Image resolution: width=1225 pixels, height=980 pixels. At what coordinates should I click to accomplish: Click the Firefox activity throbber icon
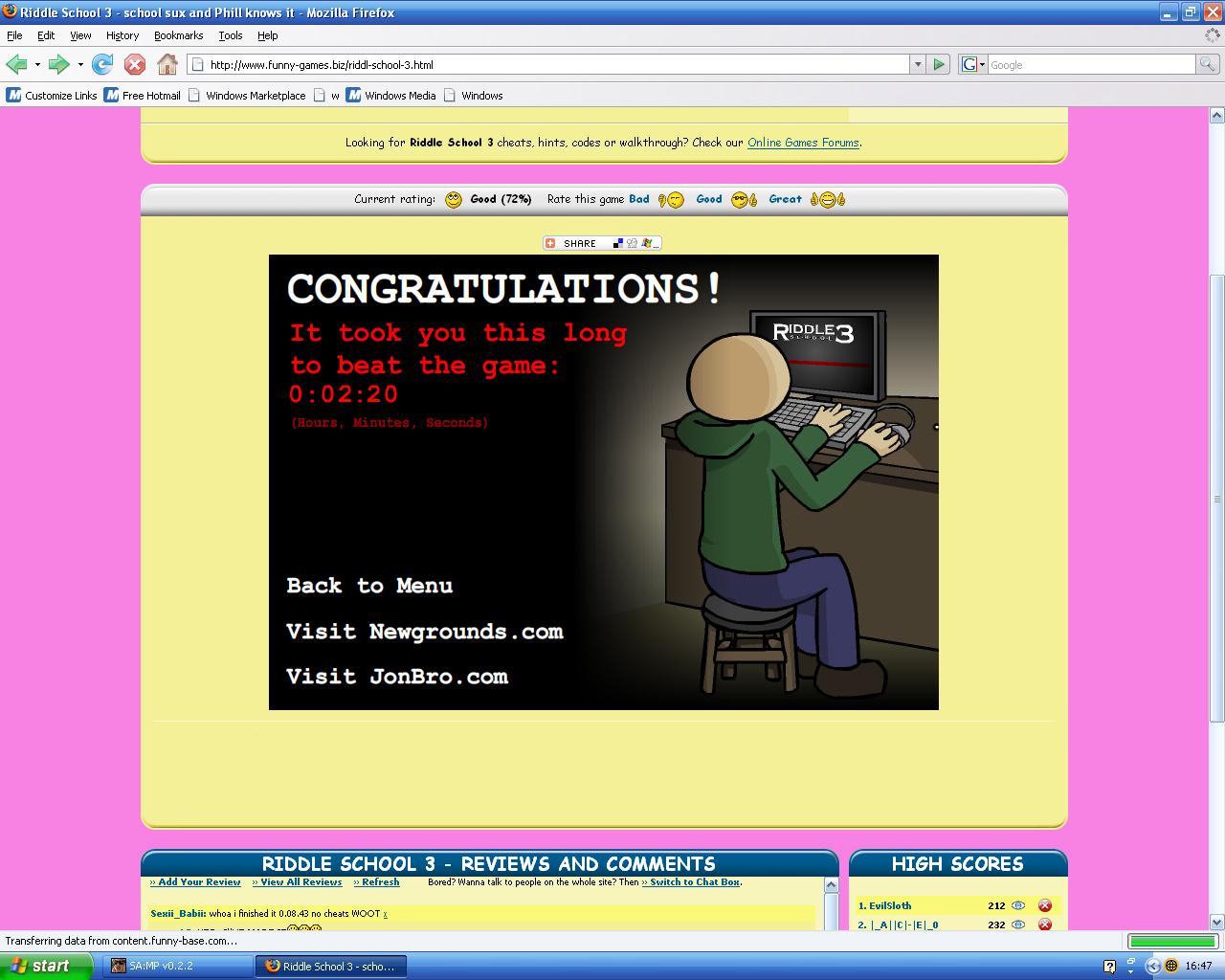[1213, 34]
